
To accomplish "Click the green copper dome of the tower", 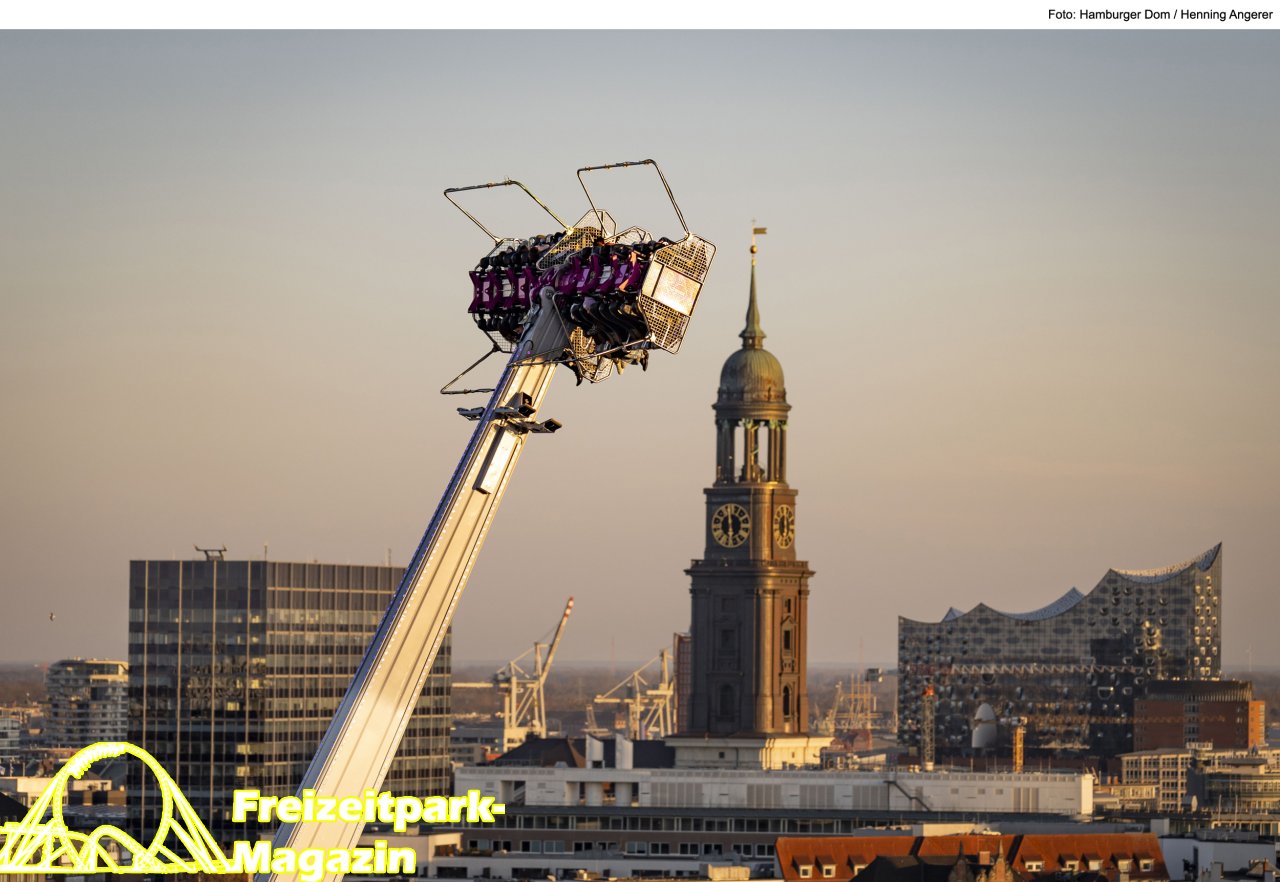I will pos(752,372).
